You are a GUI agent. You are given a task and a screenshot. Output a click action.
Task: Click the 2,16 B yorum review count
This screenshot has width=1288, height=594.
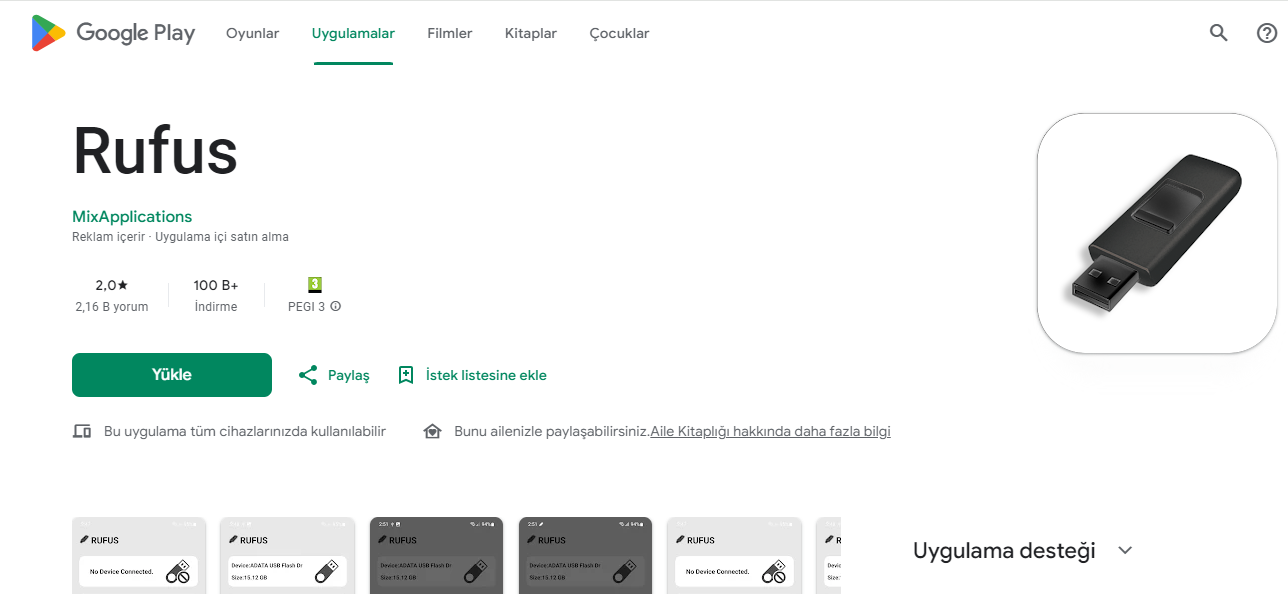click(112, 307)
